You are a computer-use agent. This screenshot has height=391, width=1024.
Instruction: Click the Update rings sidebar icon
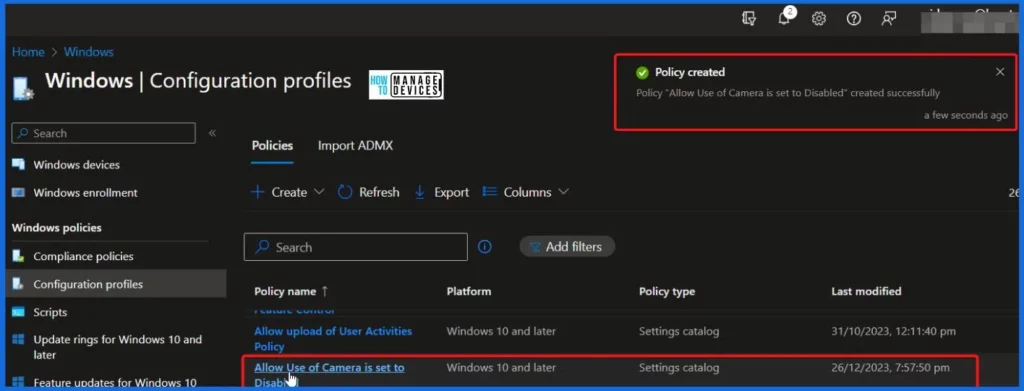[x=18, y=339]
